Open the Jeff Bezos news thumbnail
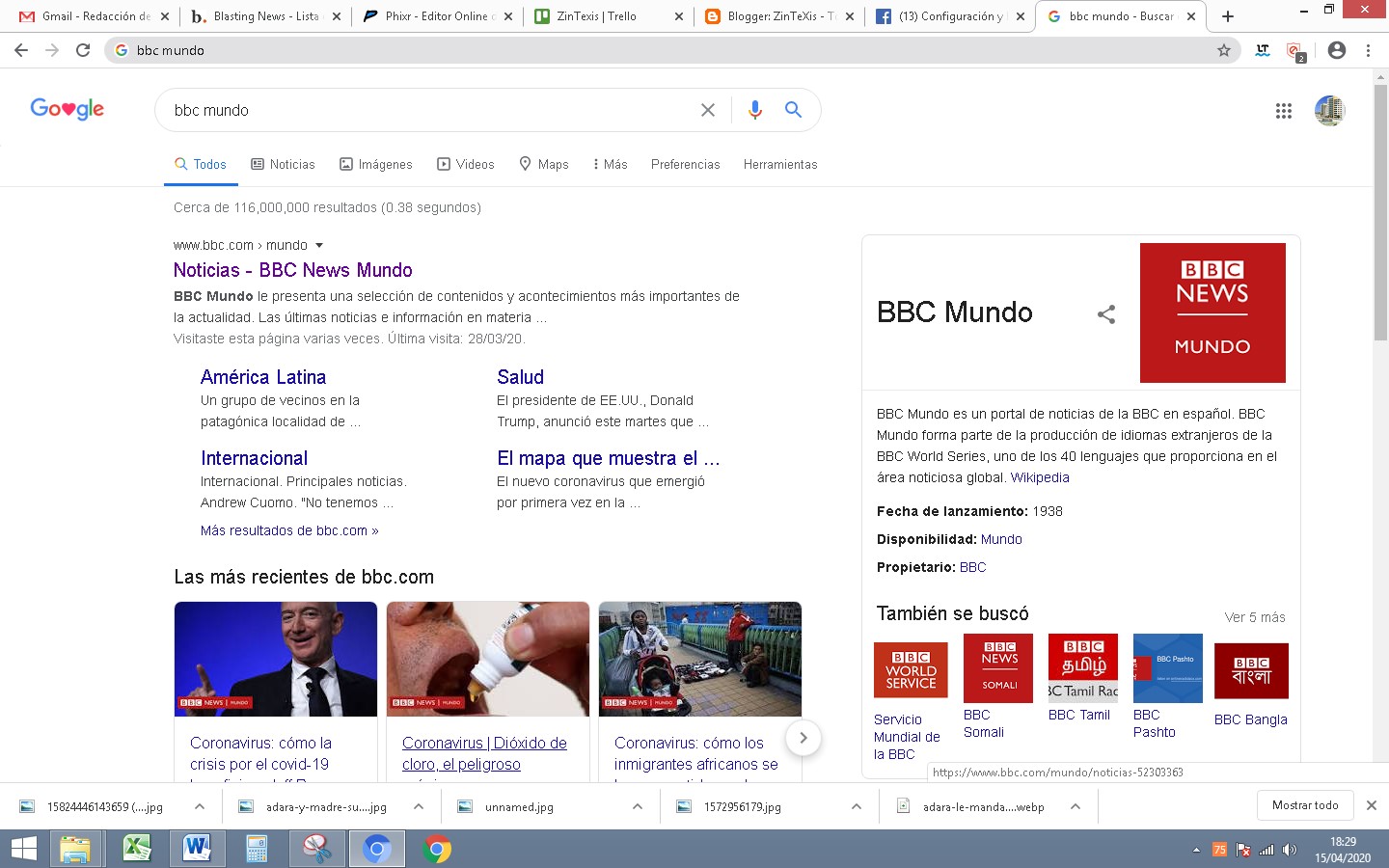1389x868 pixels. click(276, 659)
